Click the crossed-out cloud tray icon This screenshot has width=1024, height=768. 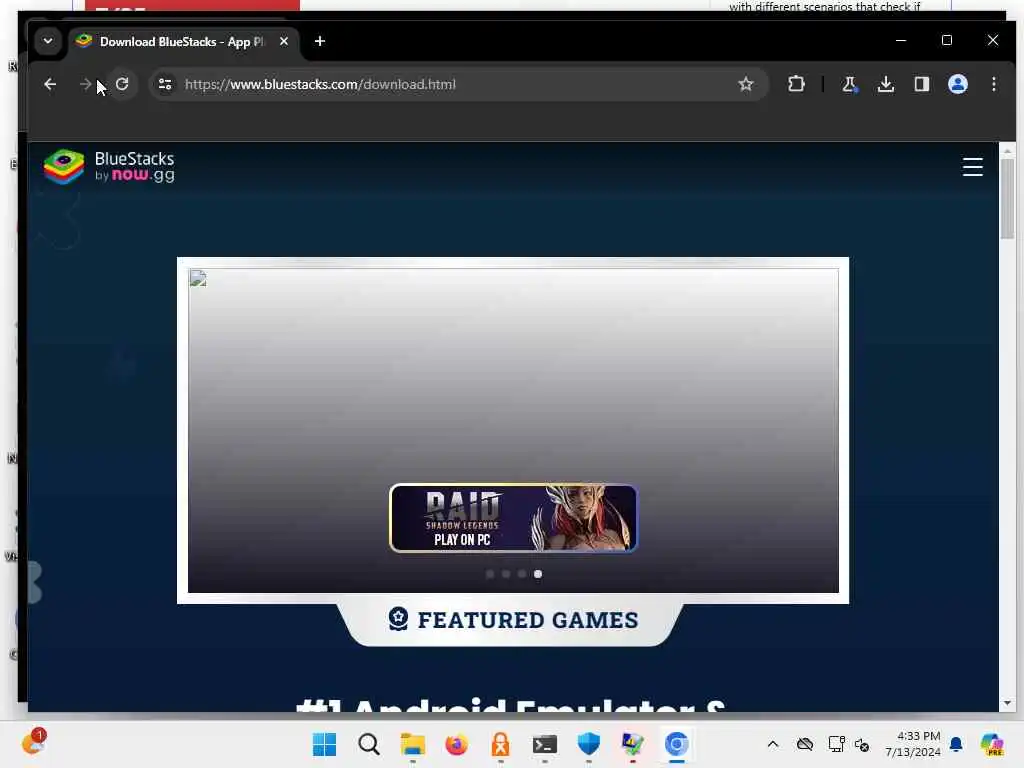805,744
